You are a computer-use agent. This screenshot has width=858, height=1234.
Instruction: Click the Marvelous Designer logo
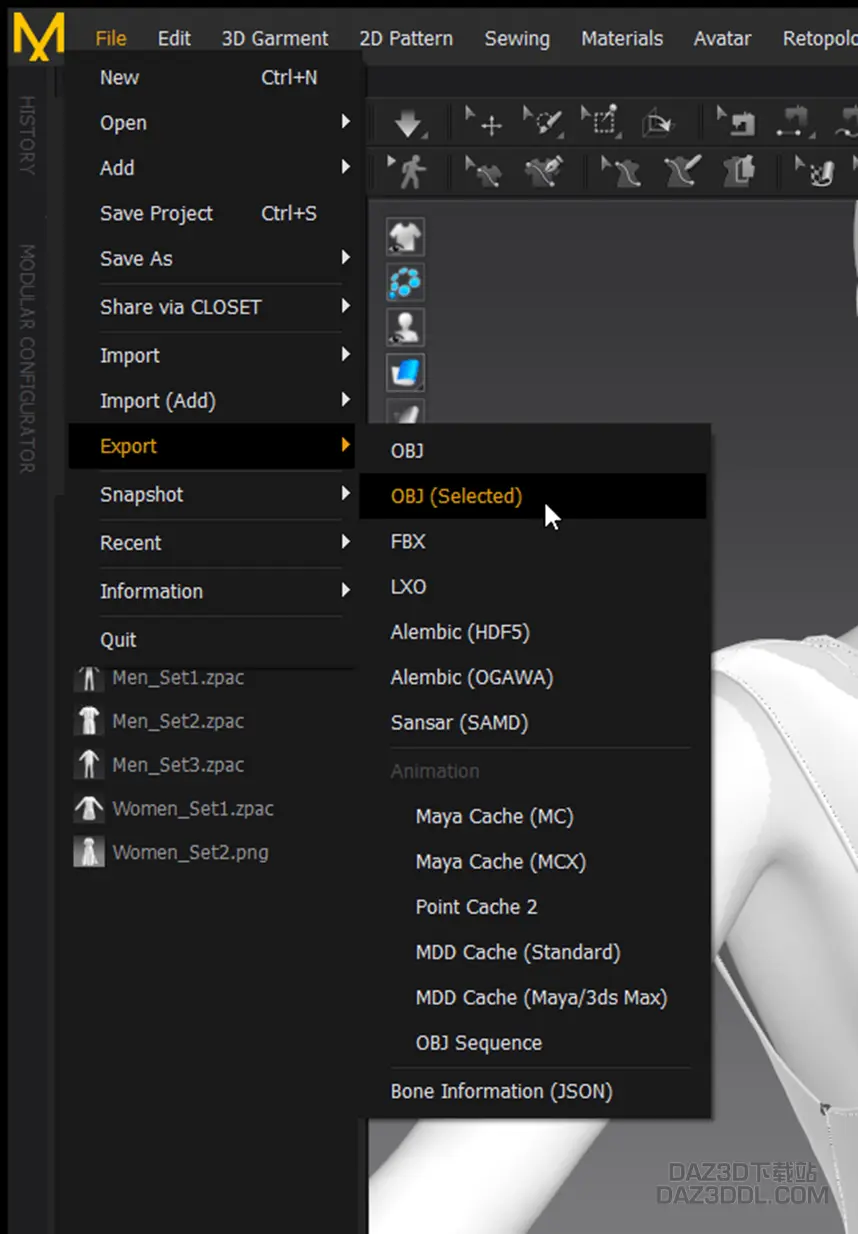coord(38,35)
